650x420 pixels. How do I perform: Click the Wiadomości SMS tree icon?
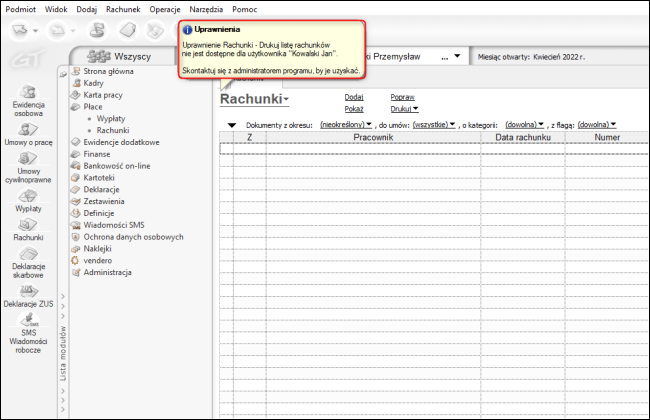[x=75, y=225]
